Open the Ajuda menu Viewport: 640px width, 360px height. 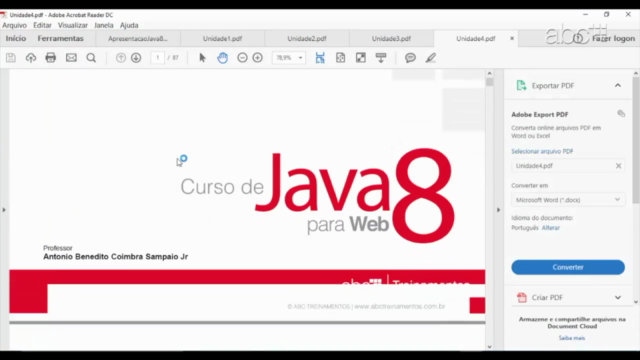click(129, 25)
